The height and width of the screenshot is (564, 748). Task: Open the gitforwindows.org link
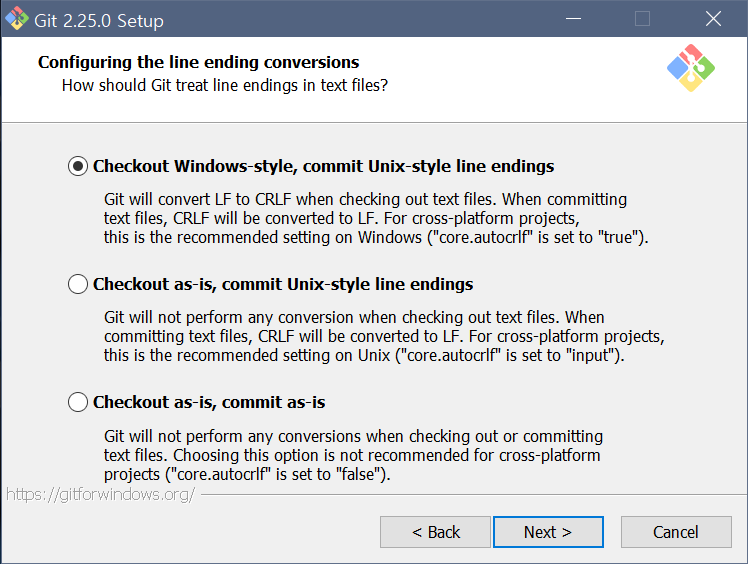point(101,494)
